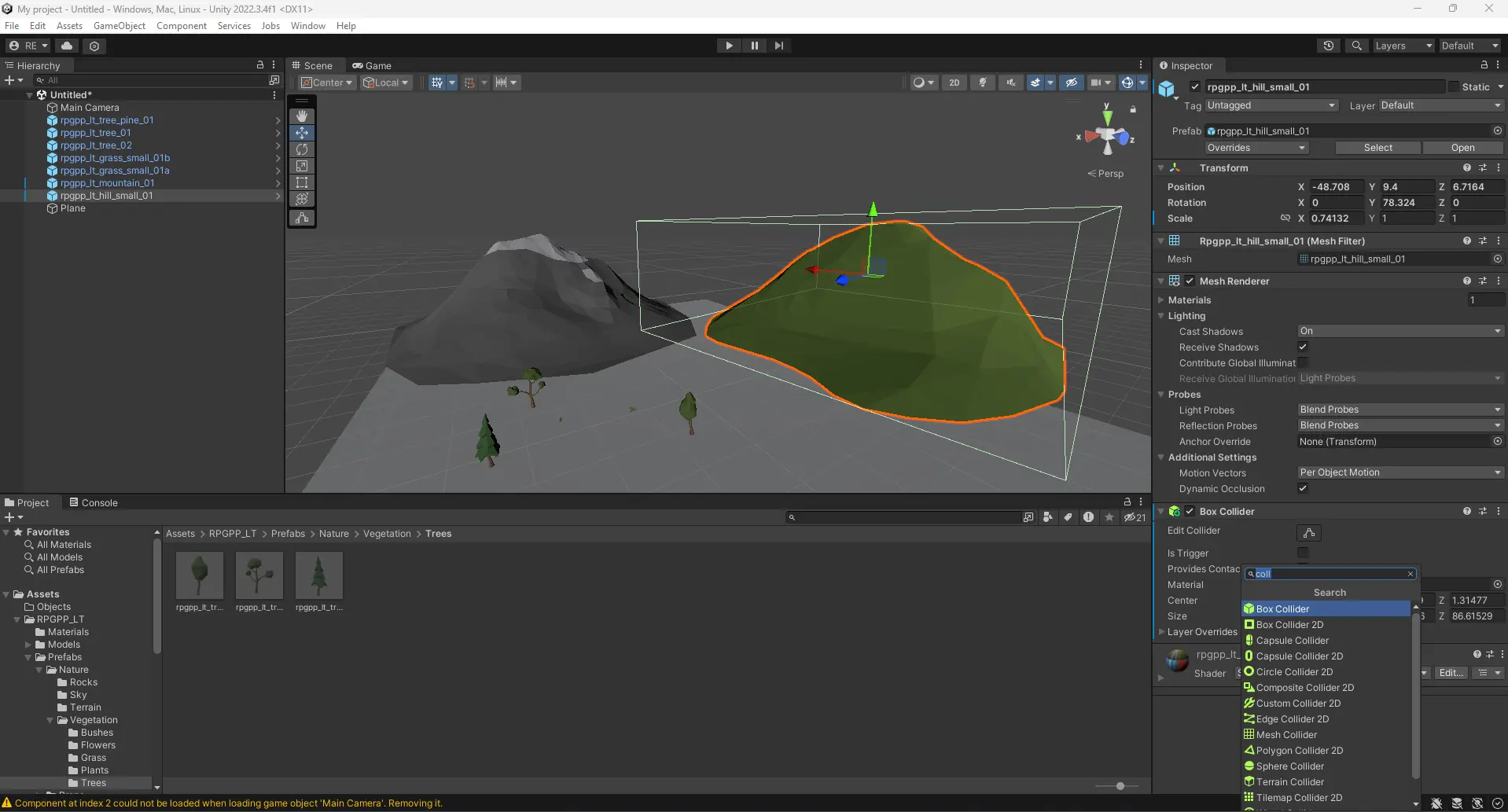This screenshot has width=1508, height=812.
Task: Select the Rect transform tool
Action: click(x=302, y=182)
